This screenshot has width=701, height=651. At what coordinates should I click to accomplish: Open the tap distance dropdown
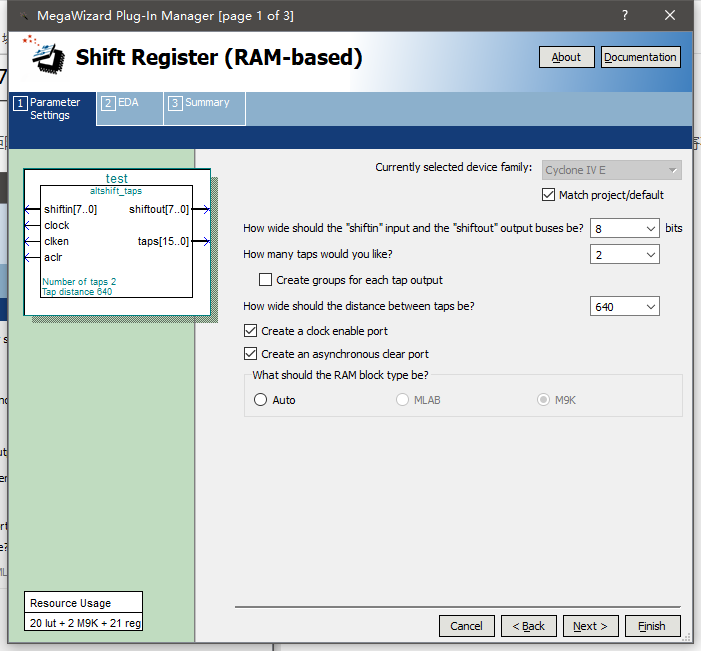tap(625, 307)
